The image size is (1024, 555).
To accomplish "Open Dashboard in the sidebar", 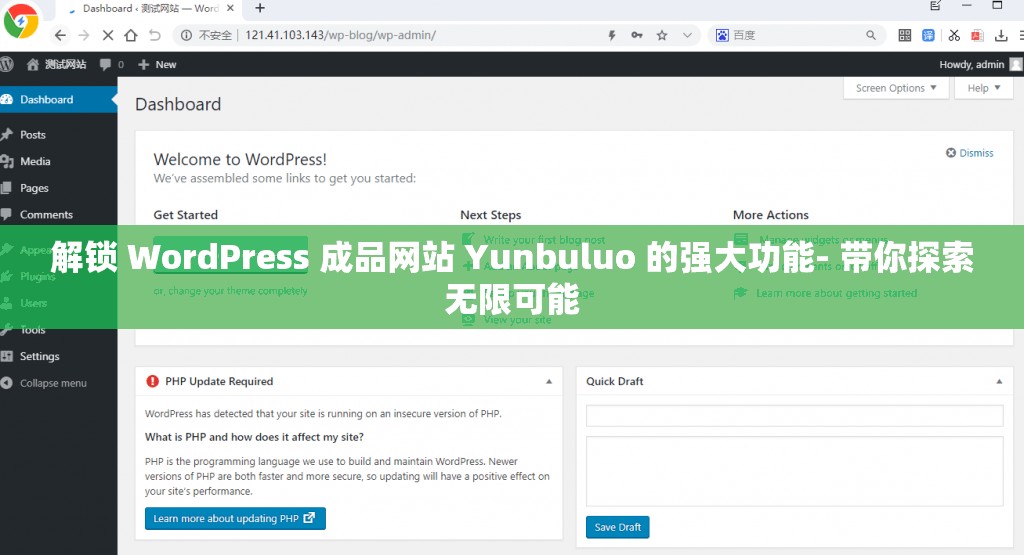I will point(58,99).
